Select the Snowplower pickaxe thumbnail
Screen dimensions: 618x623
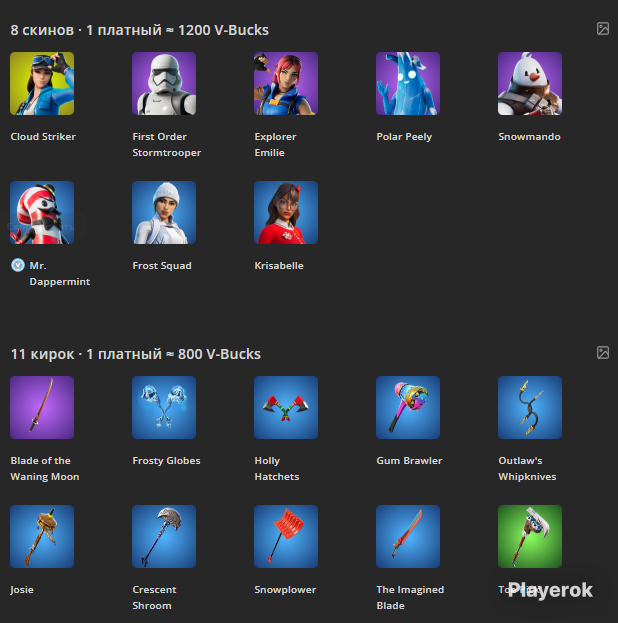click(286, 536)
